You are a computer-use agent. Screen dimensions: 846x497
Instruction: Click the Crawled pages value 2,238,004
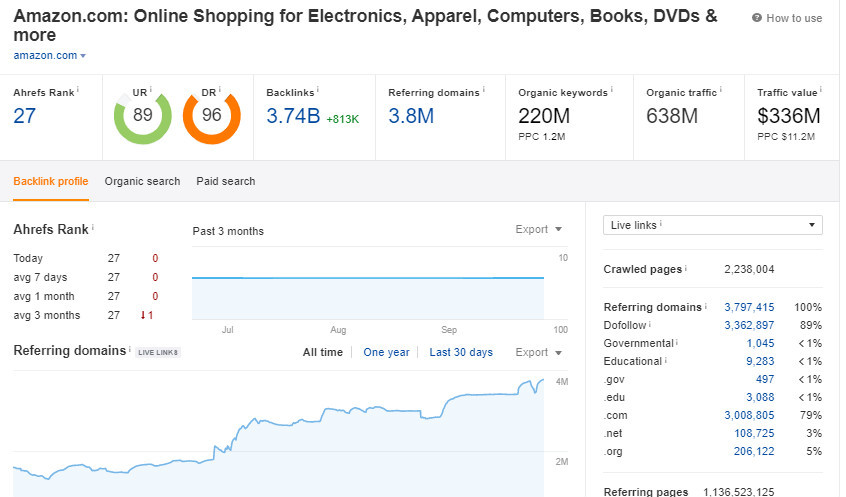(x=749, y=269)
